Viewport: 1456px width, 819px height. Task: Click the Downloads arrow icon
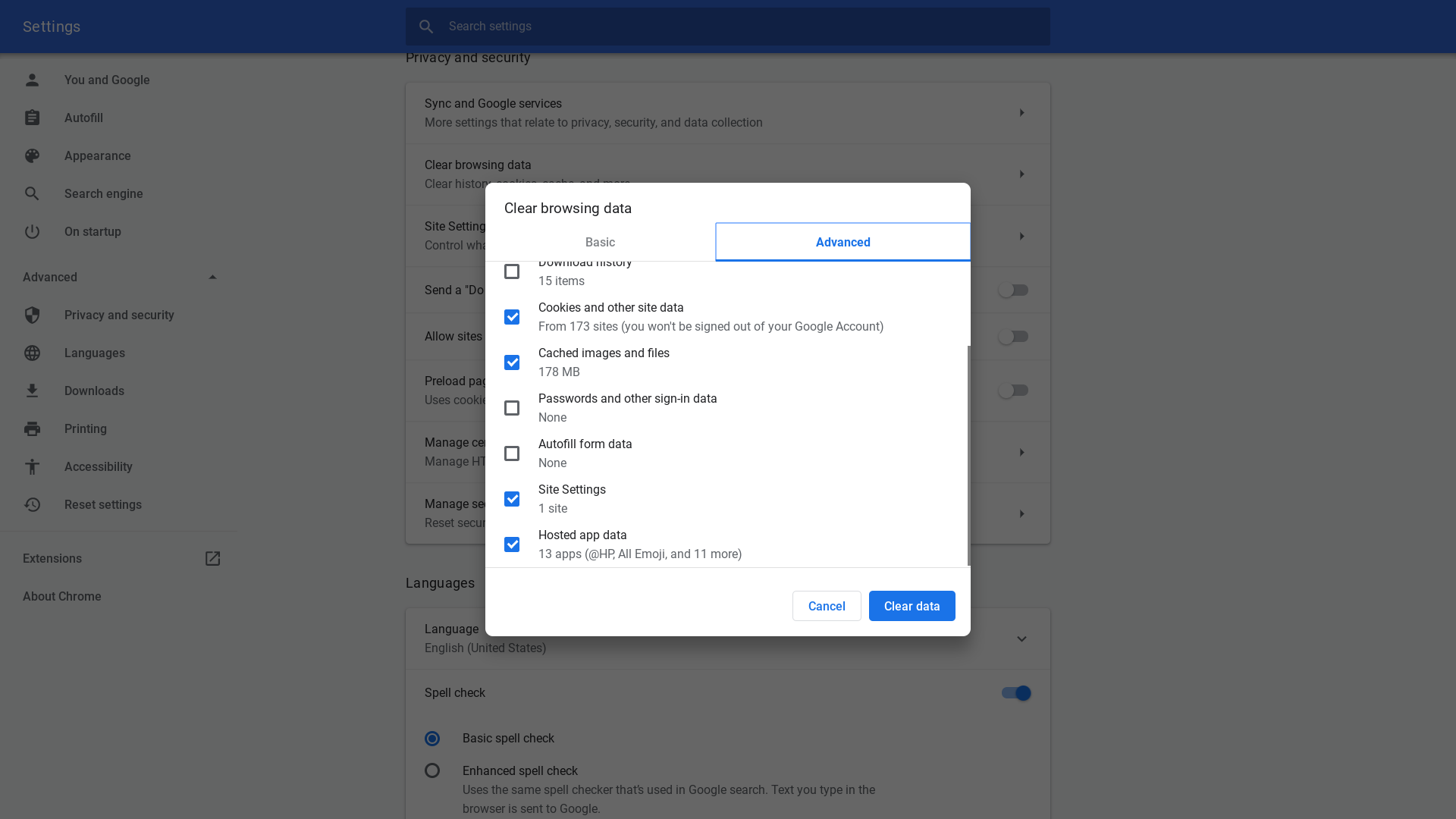(32, 391)
